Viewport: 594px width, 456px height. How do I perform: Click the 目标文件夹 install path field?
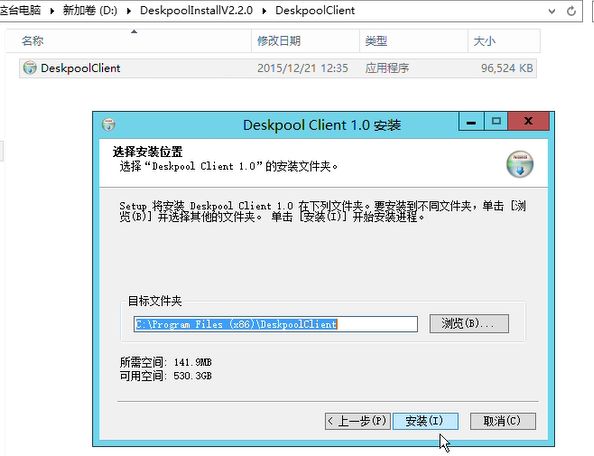(276, 324)
